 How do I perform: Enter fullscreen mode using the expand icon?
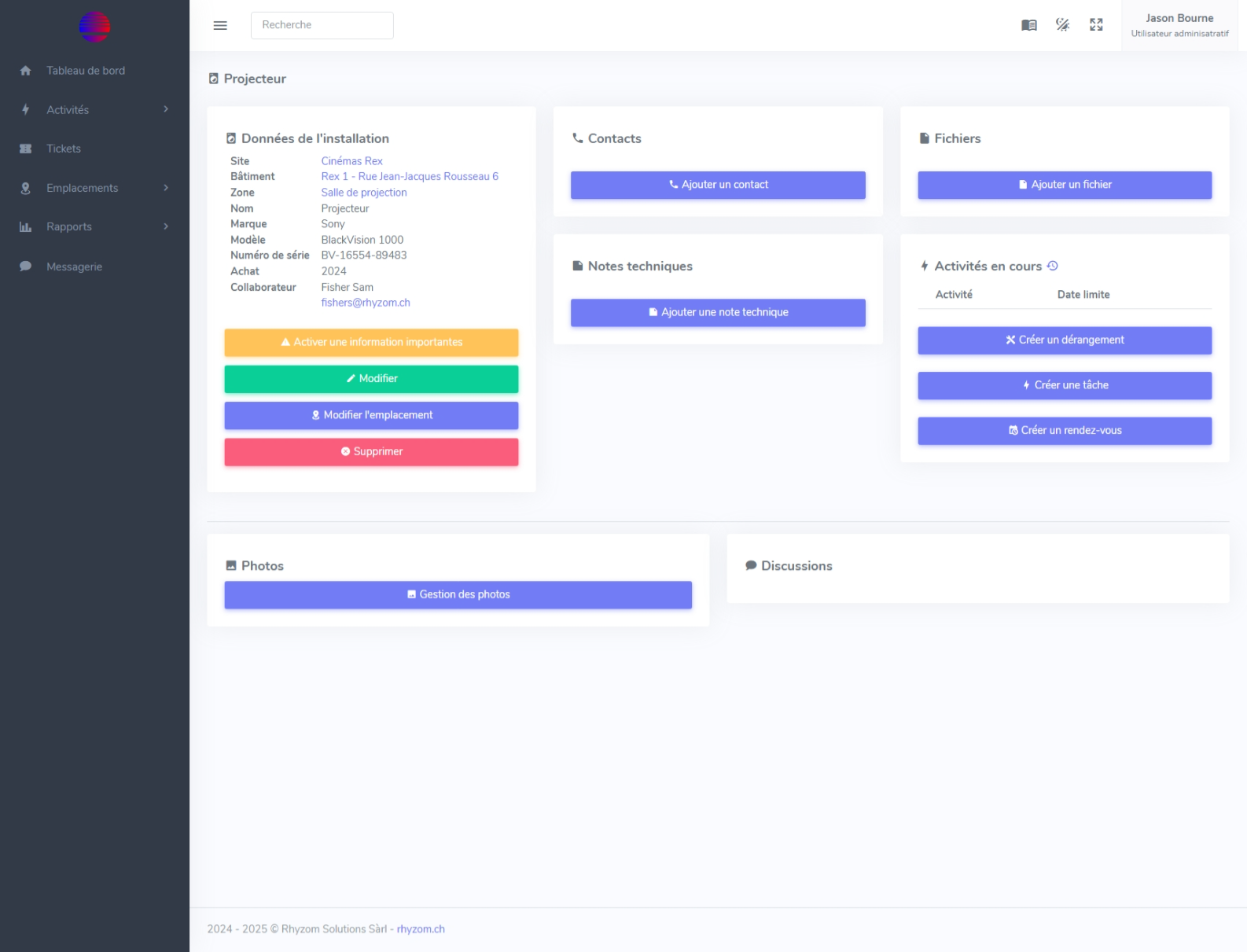pos(1096,25)
